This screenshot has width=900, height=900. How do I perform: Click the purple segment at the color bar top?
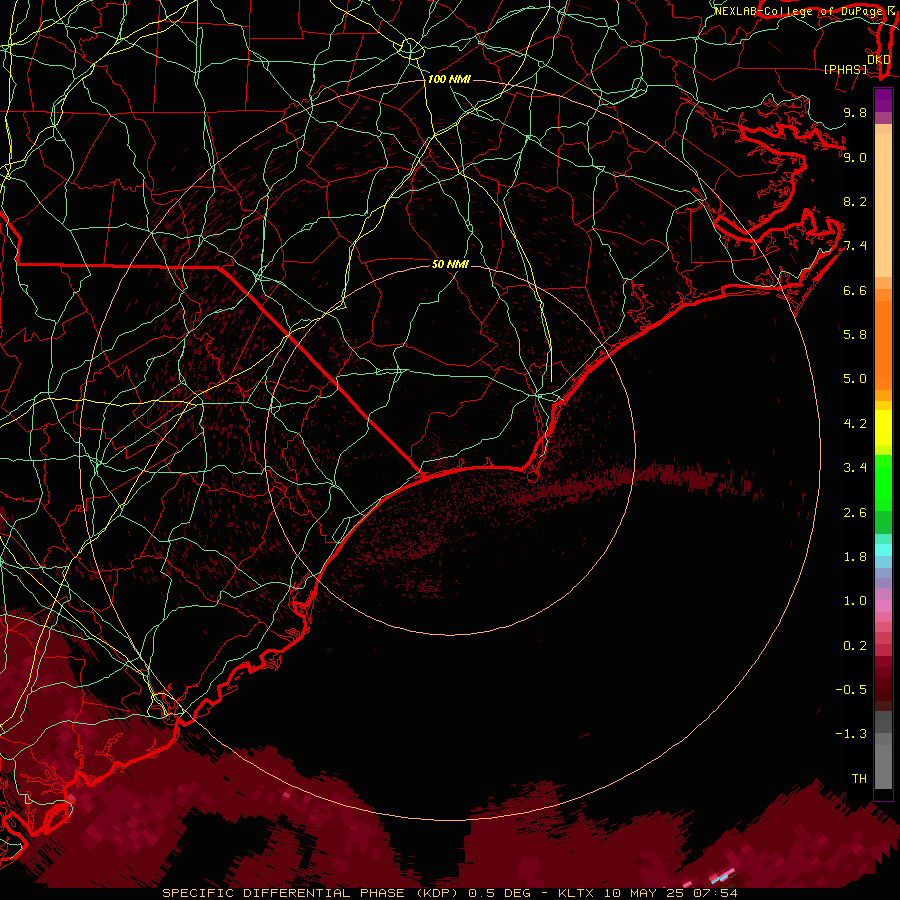point(883,101)
